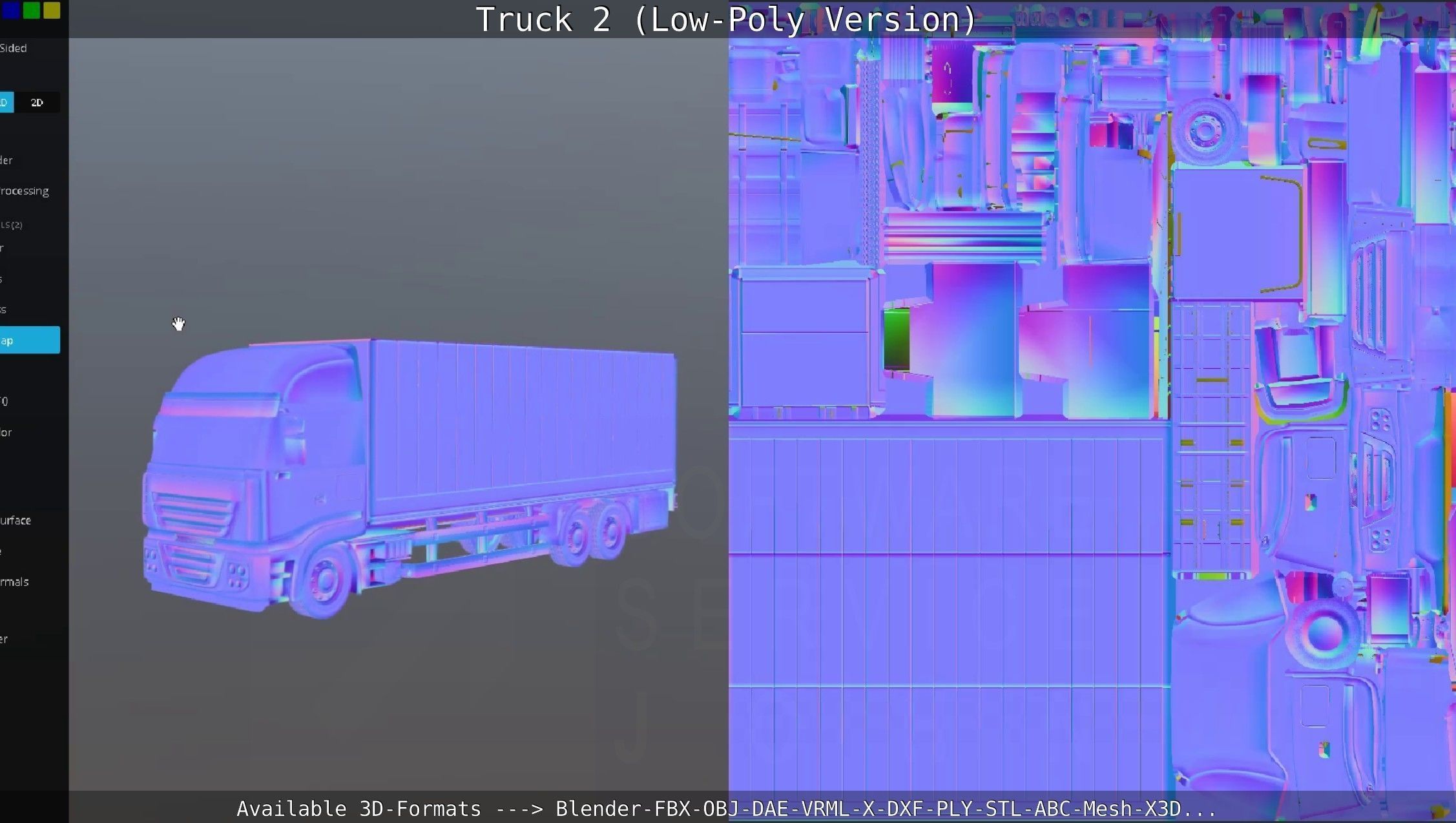Screen dimensions: 1456x823
Task: Switch to the 2D view mode
Action: click(37, 103)
